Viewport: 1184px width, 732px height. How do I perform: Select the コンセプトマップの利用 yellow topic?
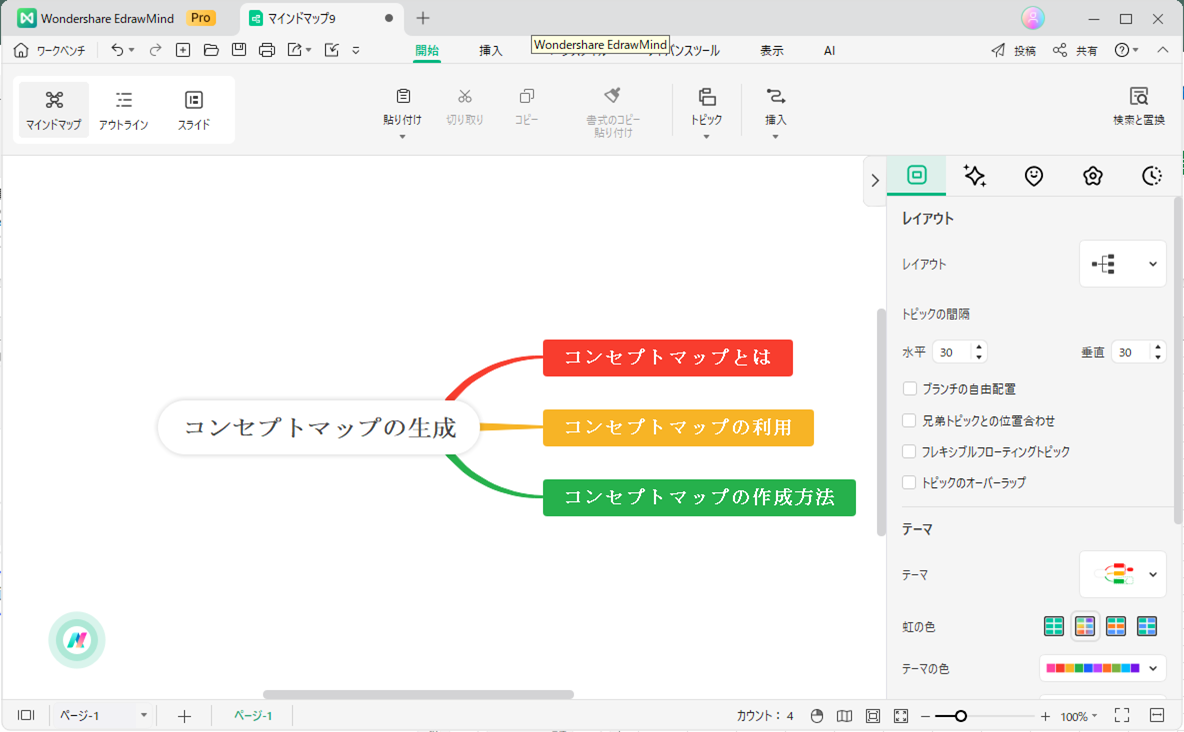[678, 428]
